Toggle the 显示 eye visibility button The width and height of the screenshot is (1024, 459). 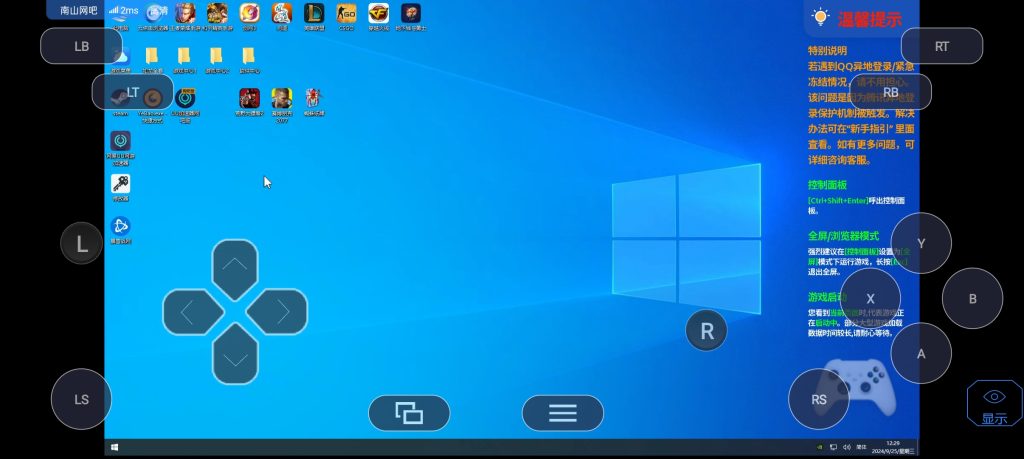click(995, 404)
